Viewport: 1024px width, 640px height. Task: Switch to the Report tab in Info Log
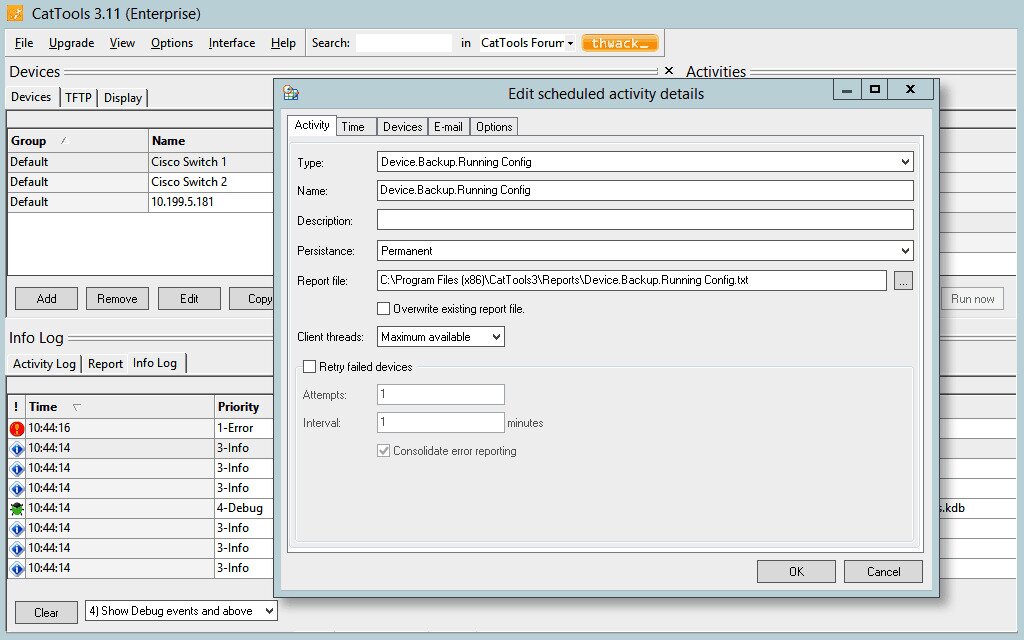coord(105,363)
